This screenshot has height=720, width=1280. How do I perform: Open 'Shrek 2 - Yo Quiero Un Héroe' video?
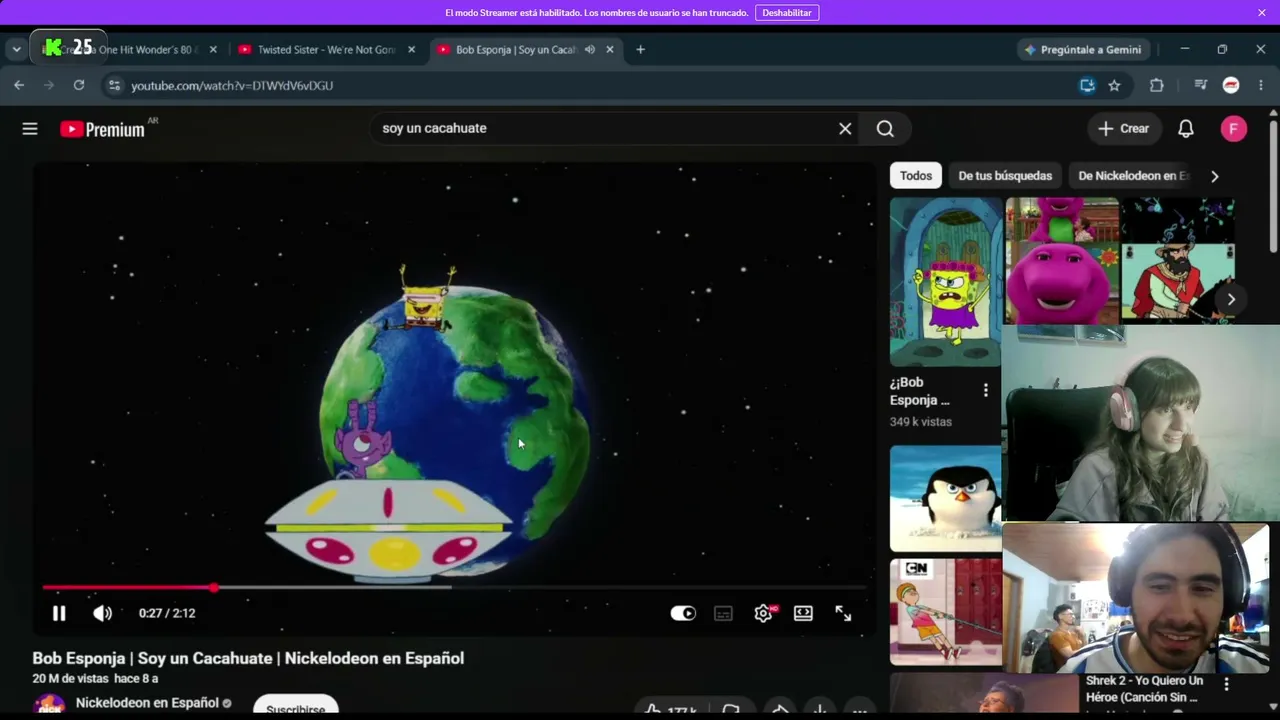click(x=1144, y=689)
